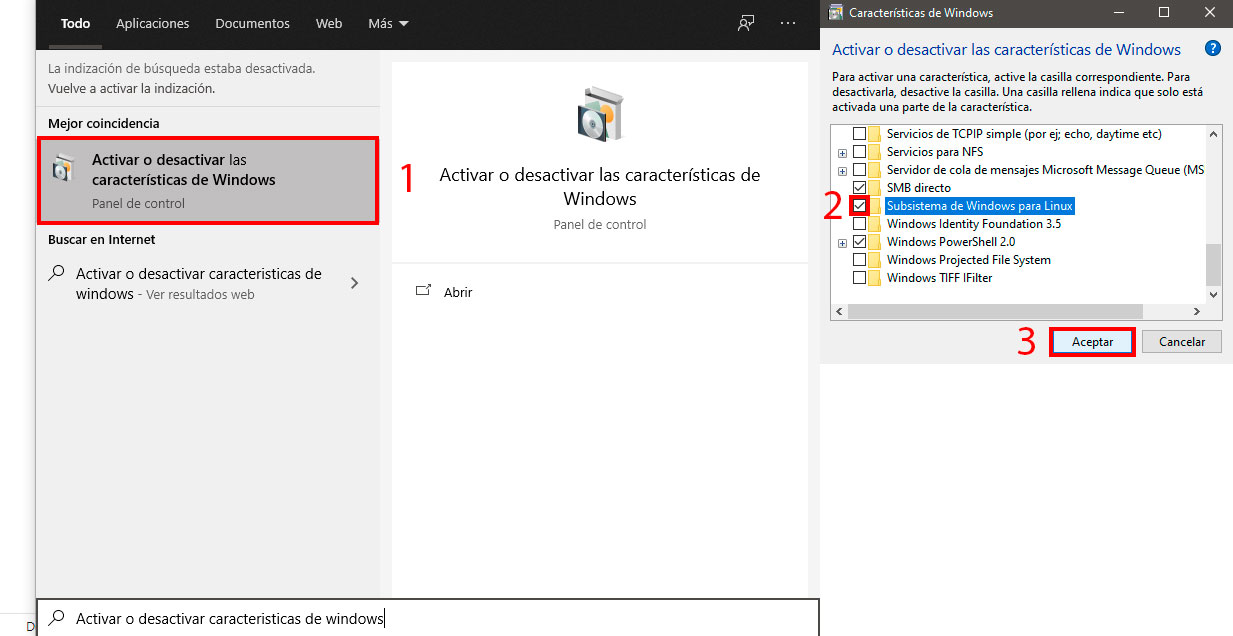Click the folder icon of Windows TIFF IFilter

pos(875,278)
